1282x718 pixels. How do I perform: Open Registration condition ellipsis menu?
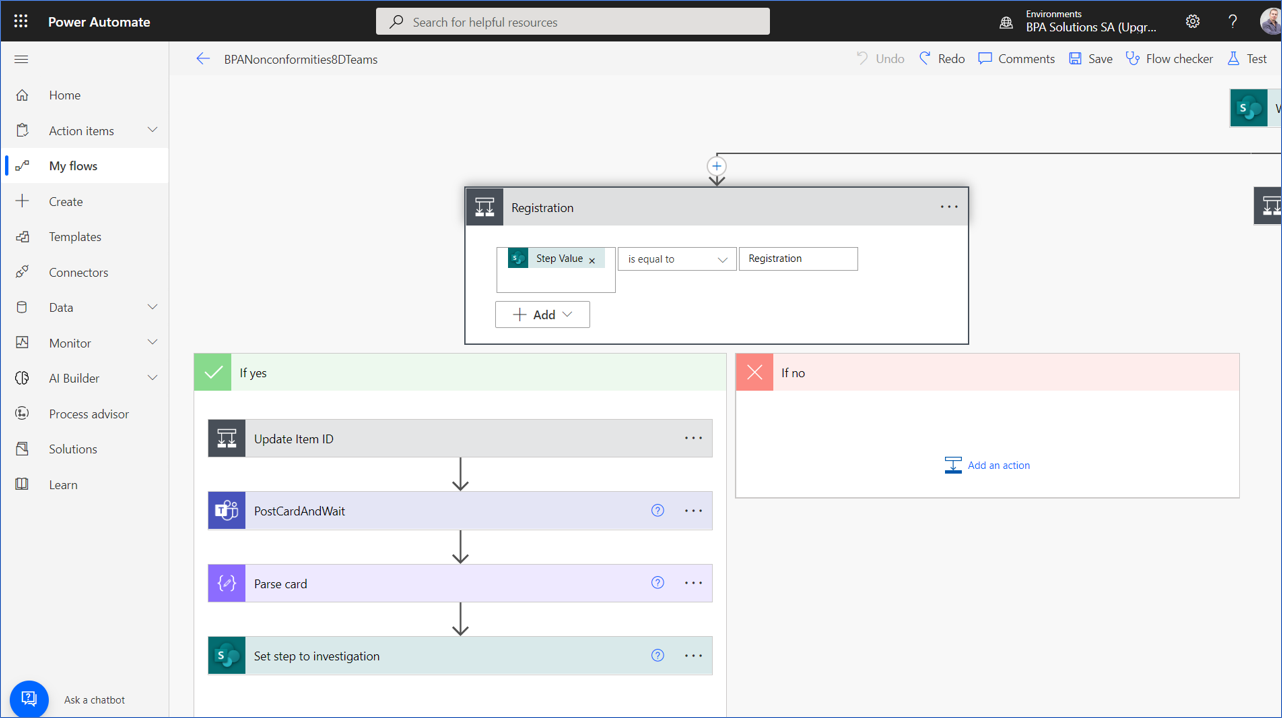pos(949,207)
